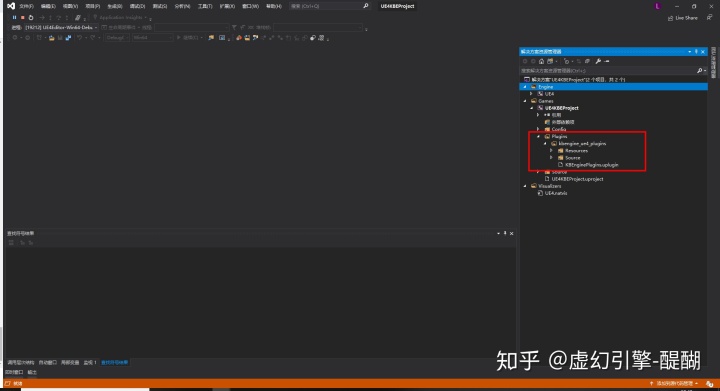Click the status bar notification icon
Image resolution: width=720 pixels, height=391 pixels.
(x=710, y=384)
